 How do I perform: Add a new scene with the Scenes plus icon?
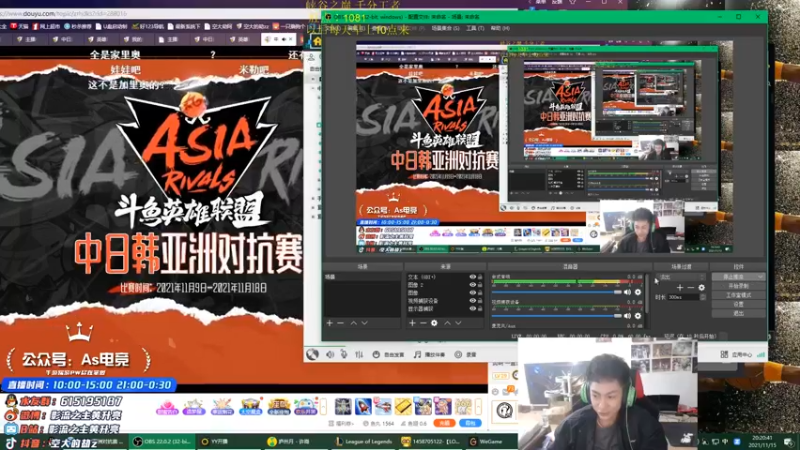click(x=330, y=323)
